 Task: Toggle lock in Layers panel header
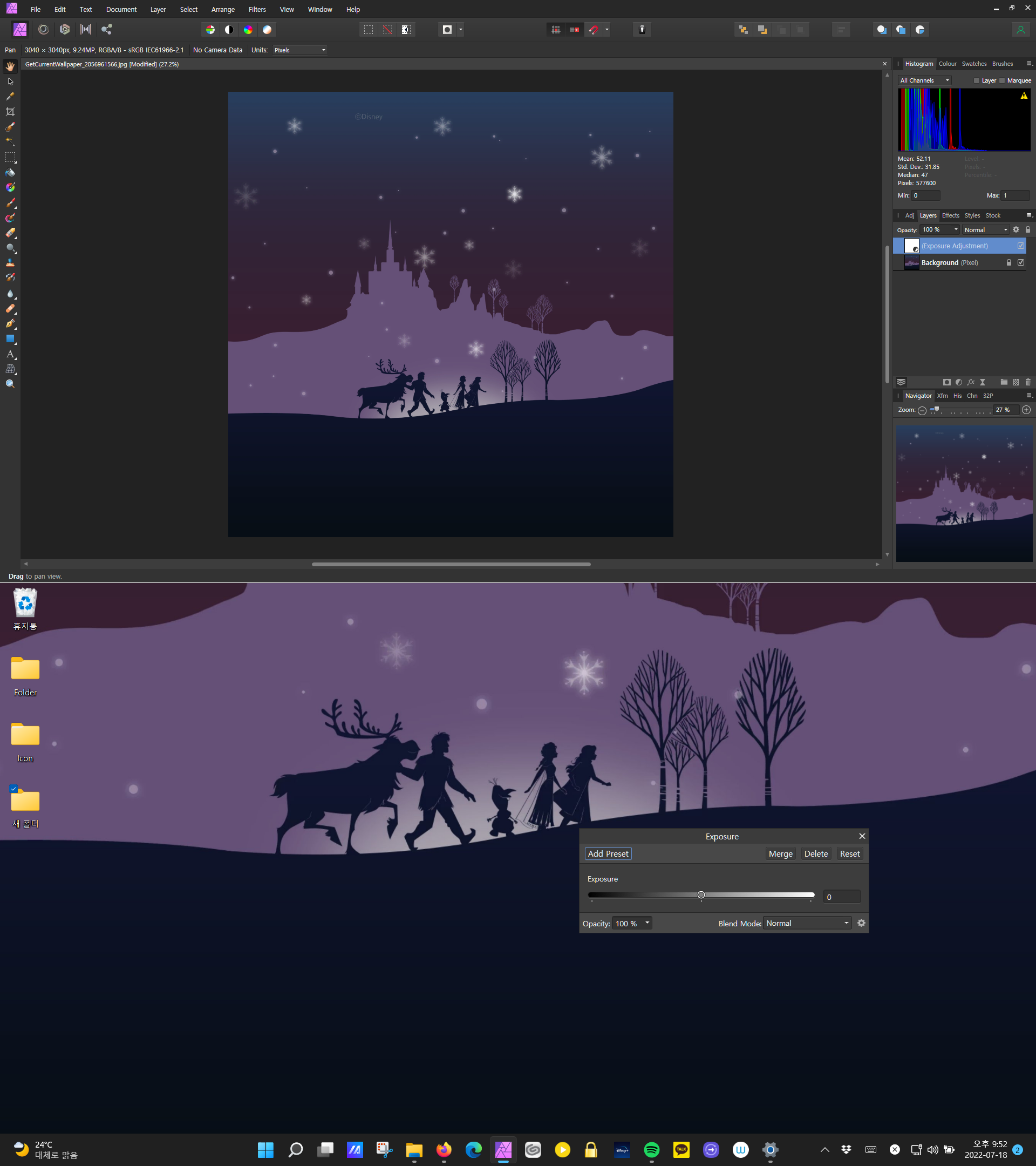(x=1028, y=230)
